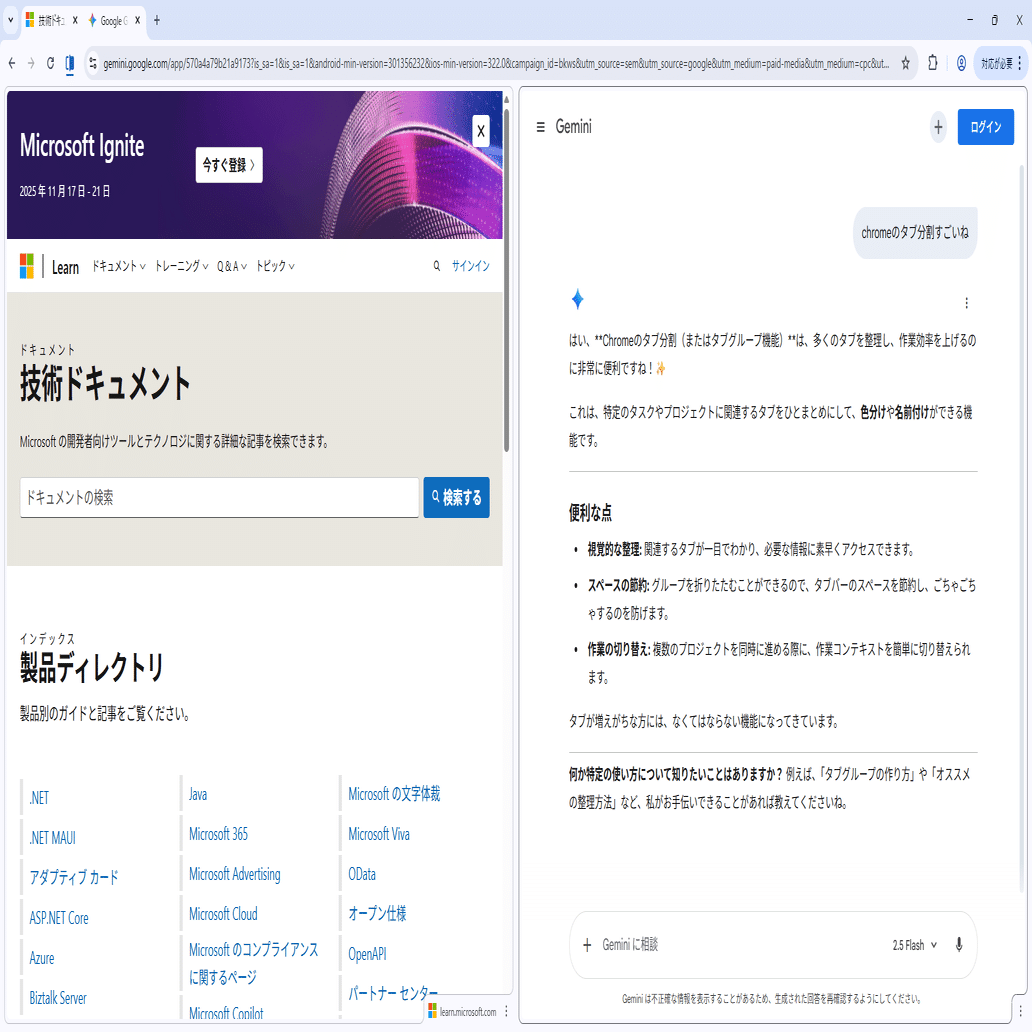
Task: Close the Google Gemini tab
Action: [138, 20]
